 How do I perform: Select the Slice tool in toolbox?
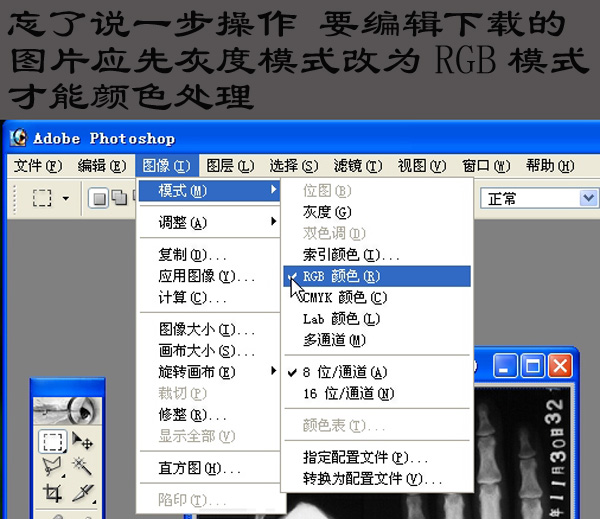tap(82, 492)
